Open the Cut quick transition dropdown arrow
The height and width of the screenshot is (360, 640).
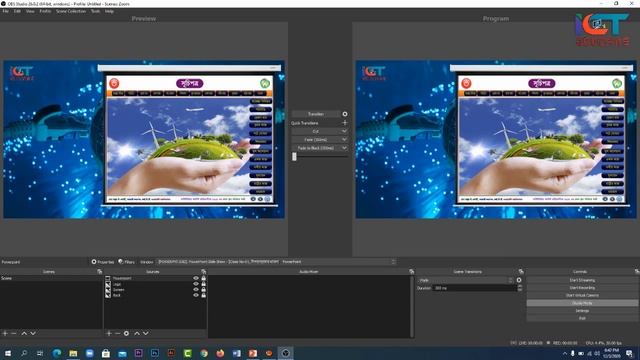click(x=344, y=131)
